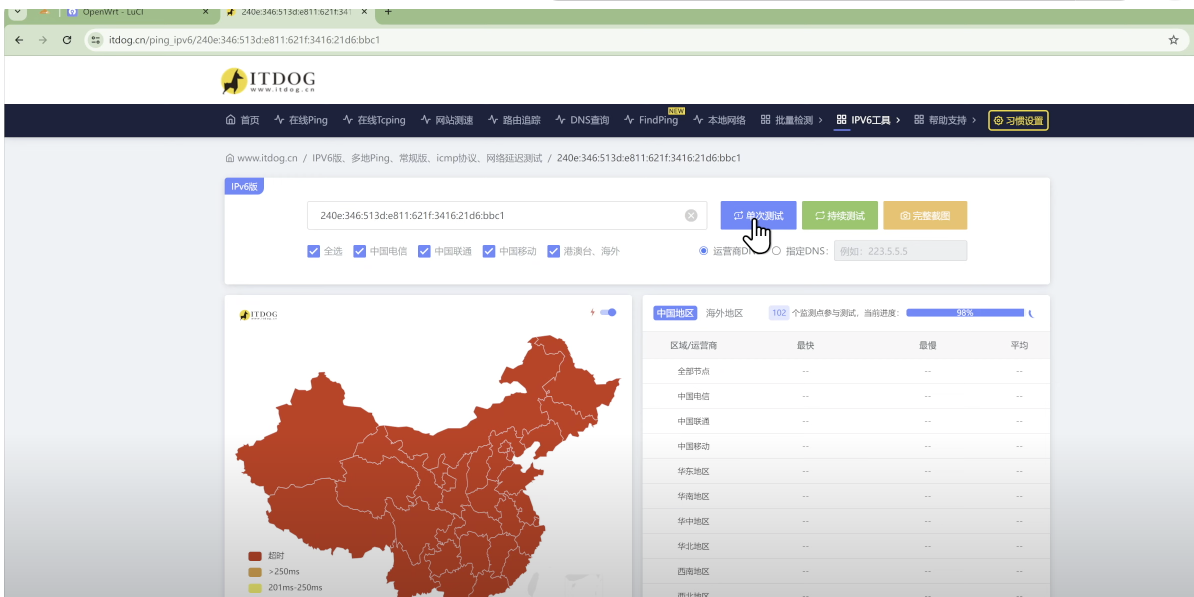Switch to the 海外地区 tab

click(724, 313)
